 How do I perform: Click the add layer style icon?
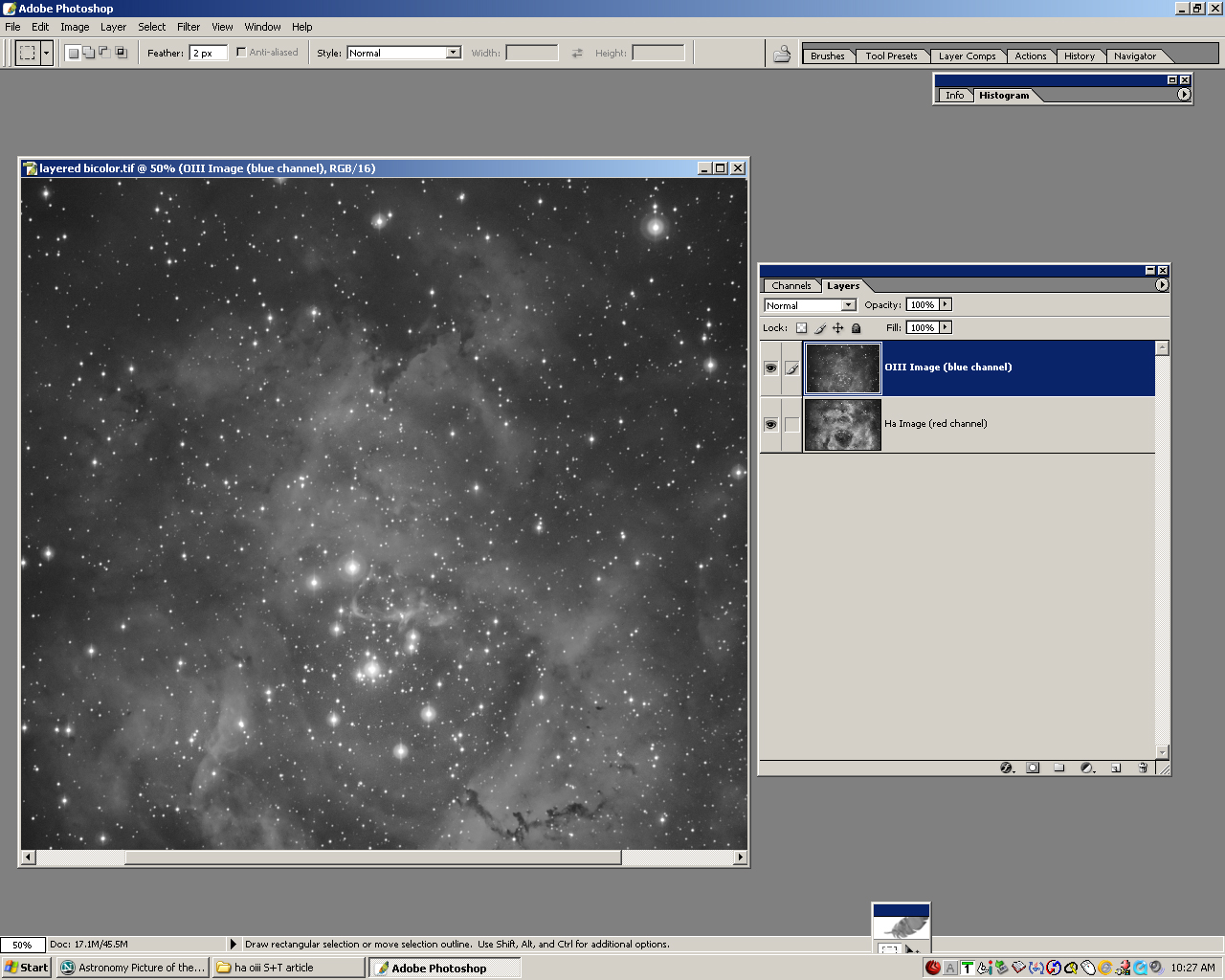point(1006,768)
